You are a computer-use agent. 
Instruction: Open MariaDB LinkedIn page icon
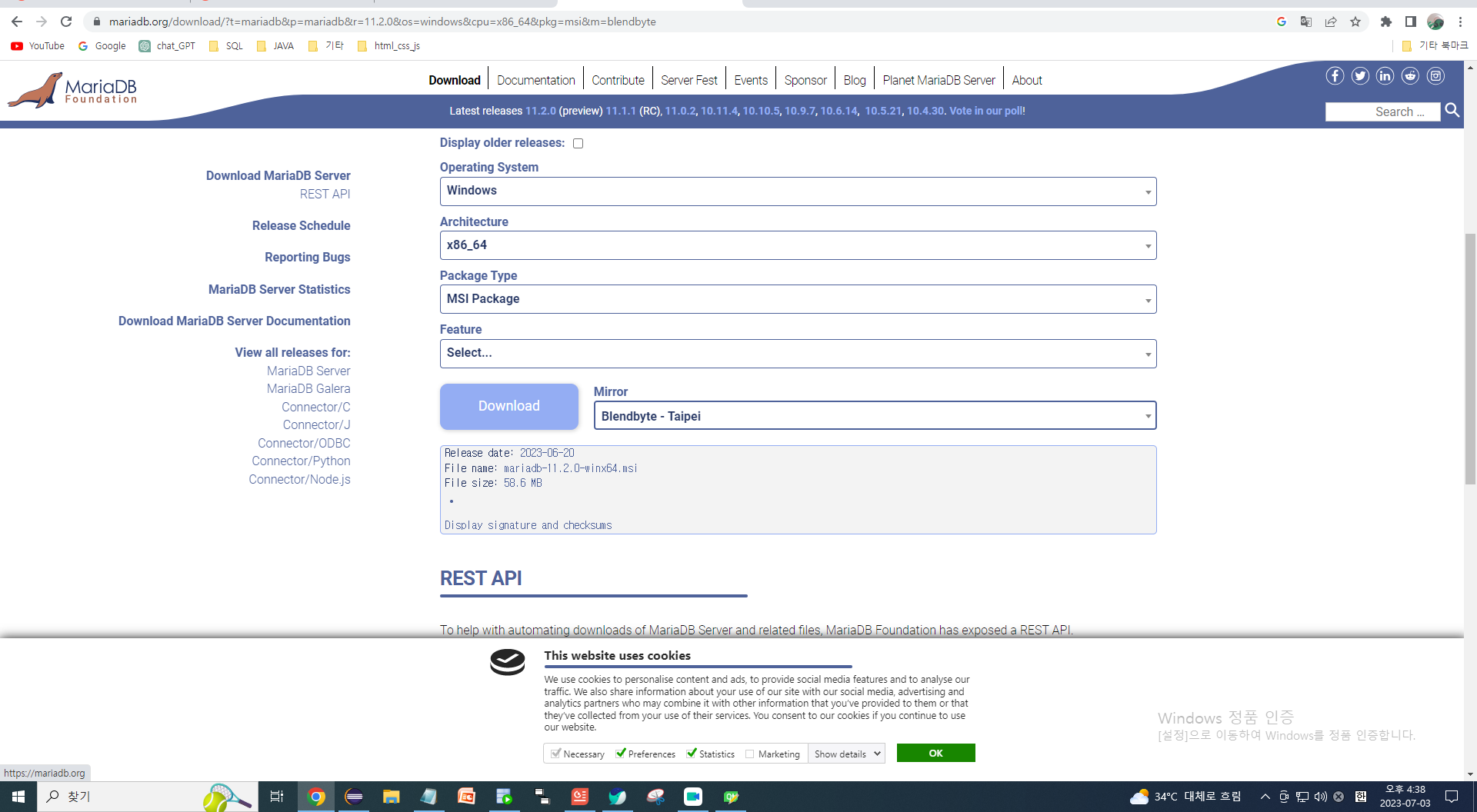(x=1385, y=75)
